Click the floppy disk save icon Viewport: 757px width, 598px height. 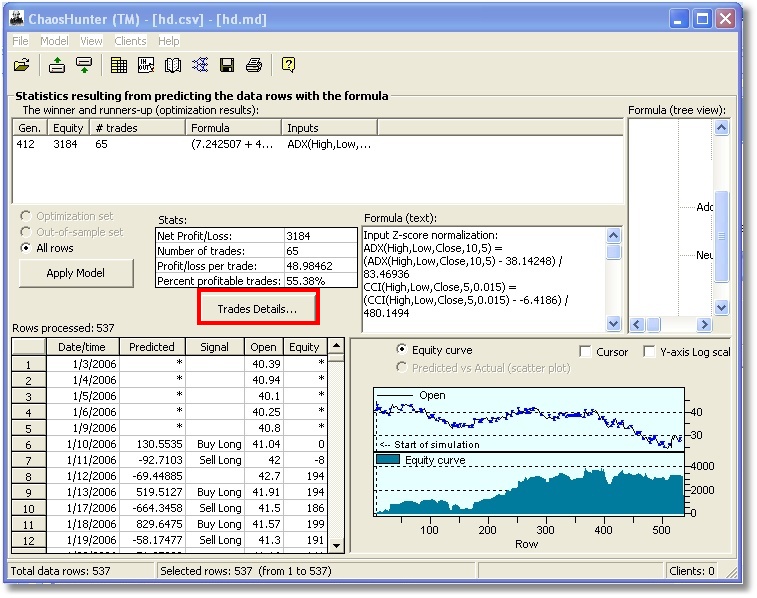pyautogui.click(x=227, y=65)
